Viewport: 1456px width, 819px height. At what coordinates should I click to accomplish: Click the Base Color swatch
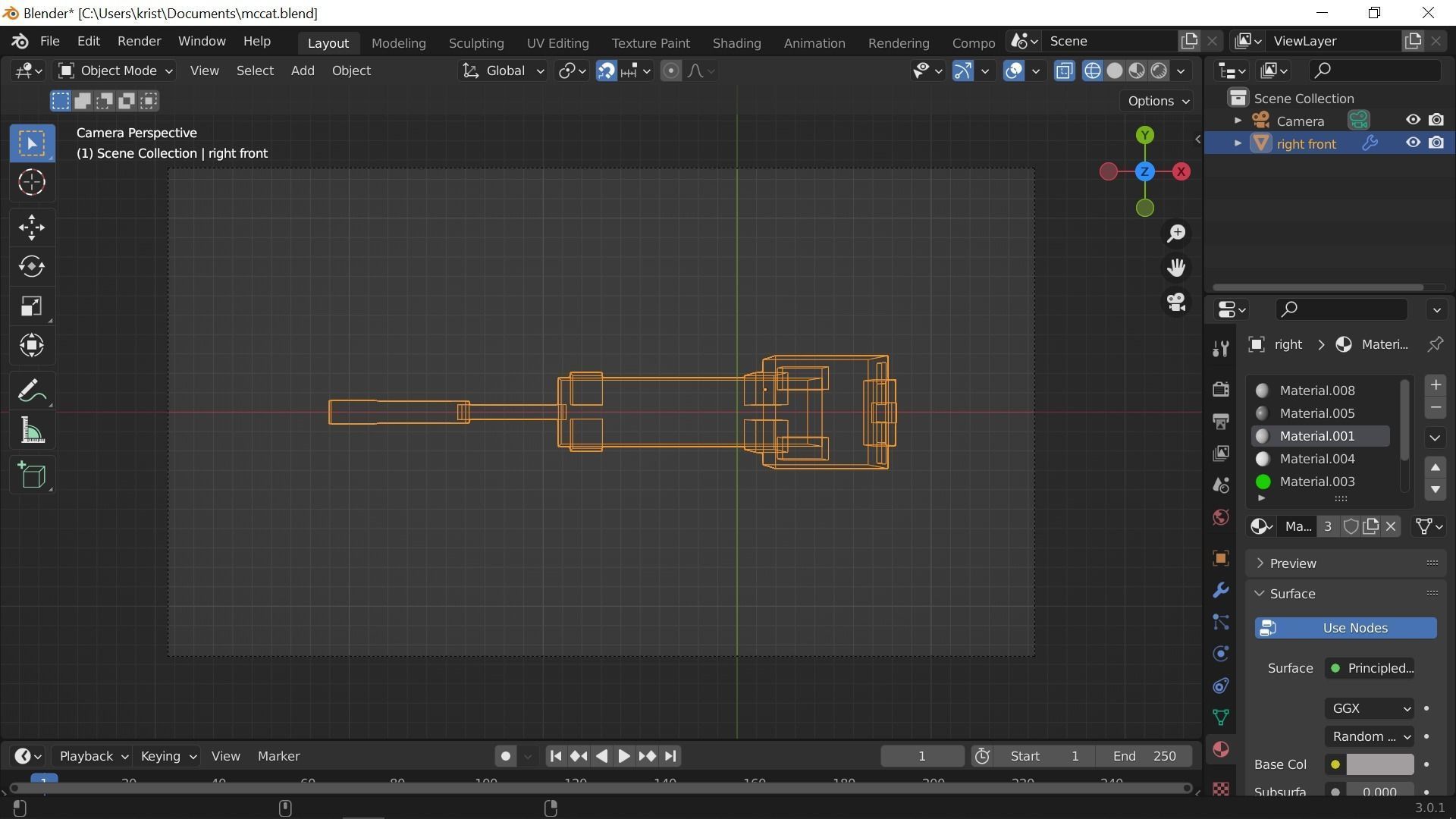1379,764
